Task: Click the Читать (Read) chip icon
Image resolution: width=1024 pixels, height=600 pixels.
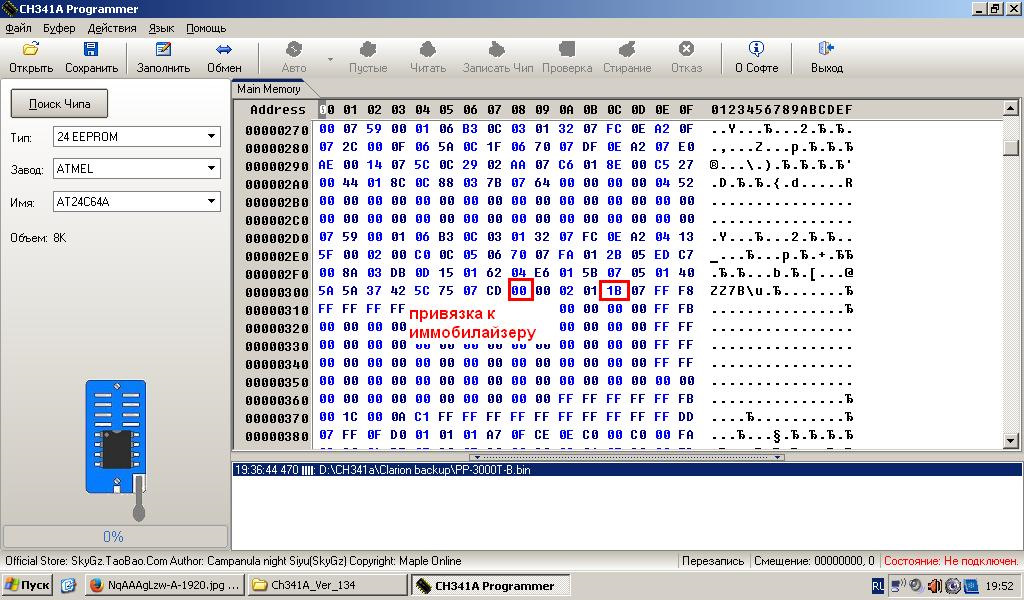Action: point(428,49)
